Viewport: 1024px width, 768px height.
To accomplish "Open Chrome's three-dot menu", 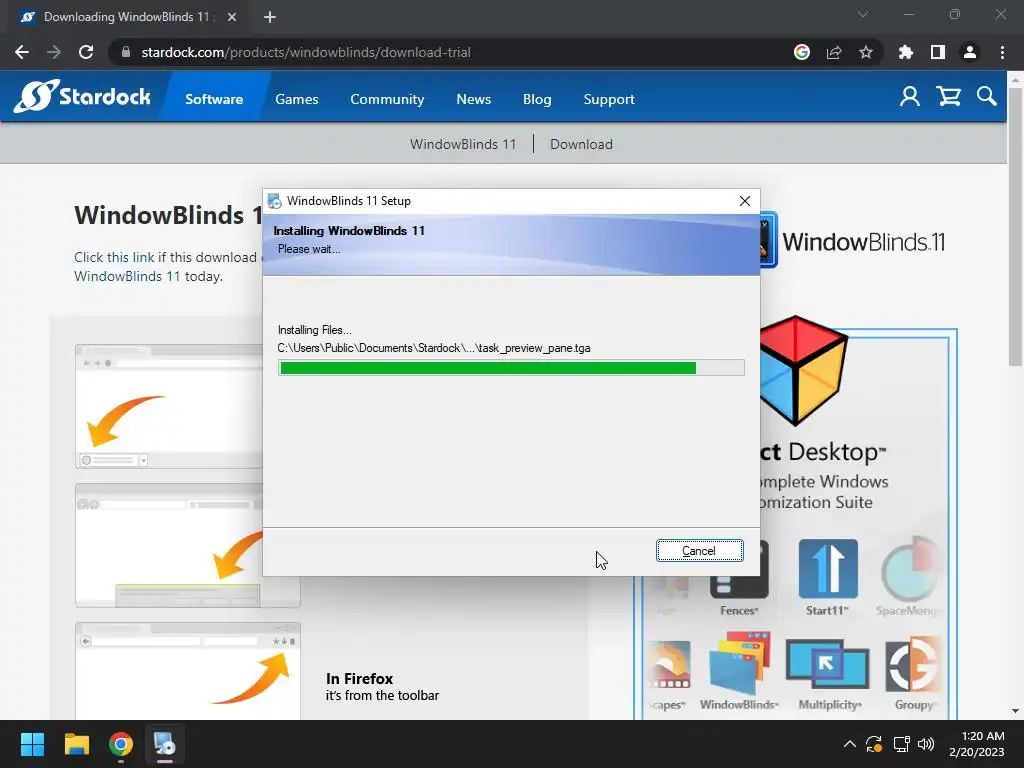I will click(x=1002, y=52).
